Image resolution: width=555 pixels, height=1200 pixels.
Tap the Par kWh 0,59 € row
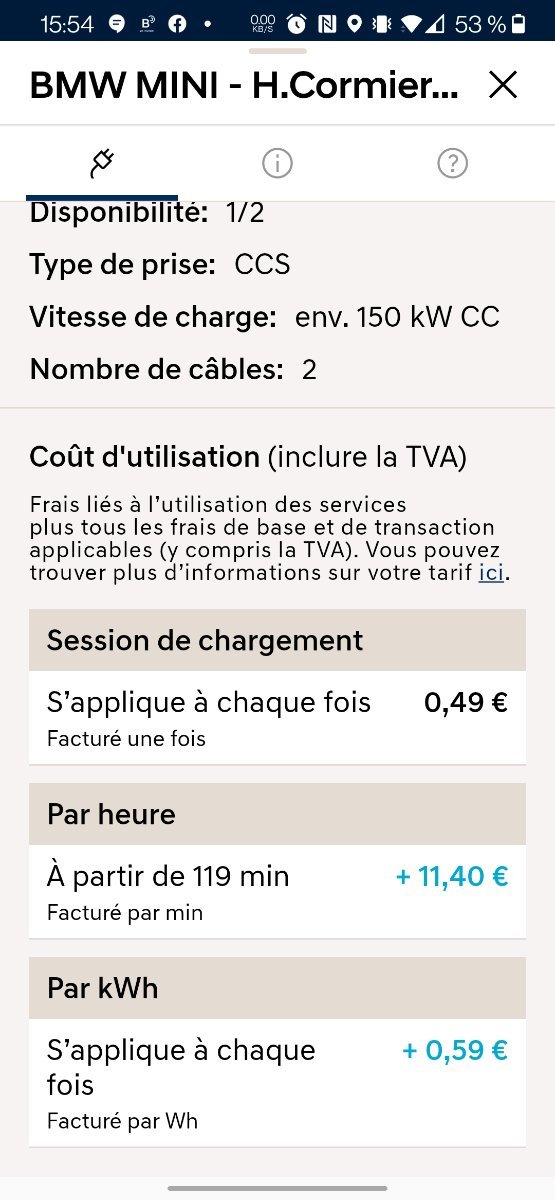(x=277, y=1083)
